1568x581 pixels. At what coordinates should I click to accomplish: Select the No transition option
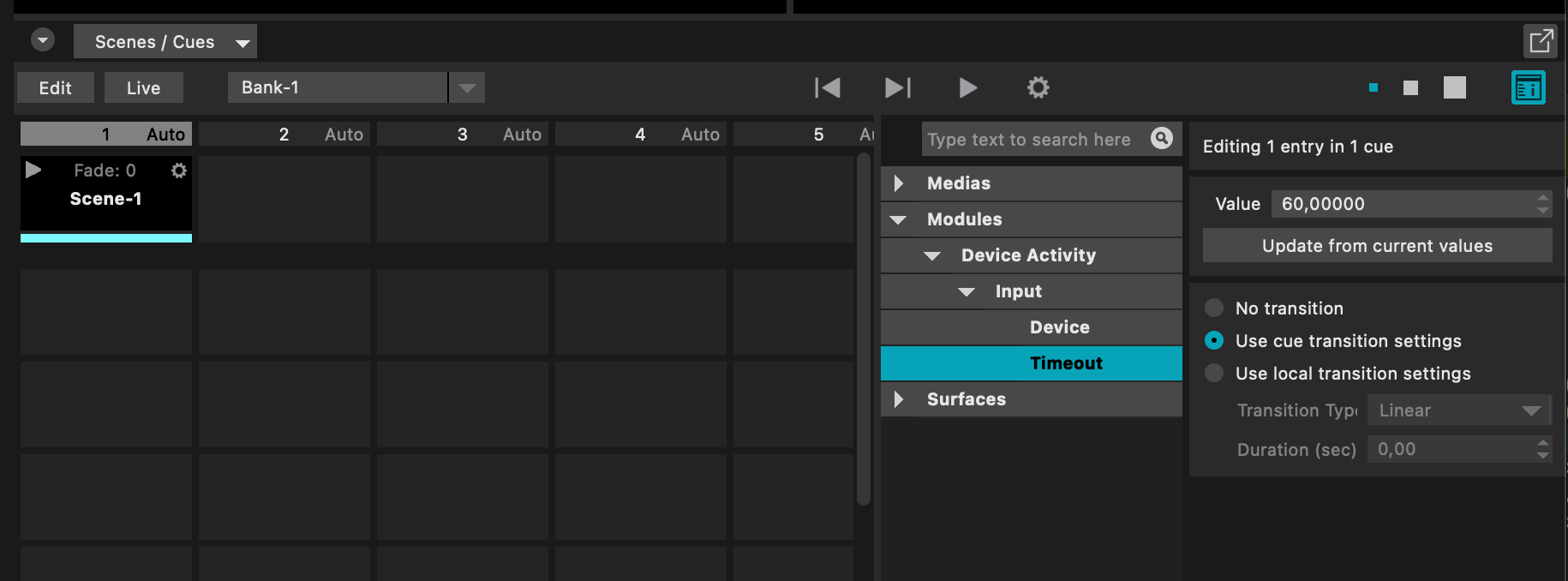[1214, 308]
